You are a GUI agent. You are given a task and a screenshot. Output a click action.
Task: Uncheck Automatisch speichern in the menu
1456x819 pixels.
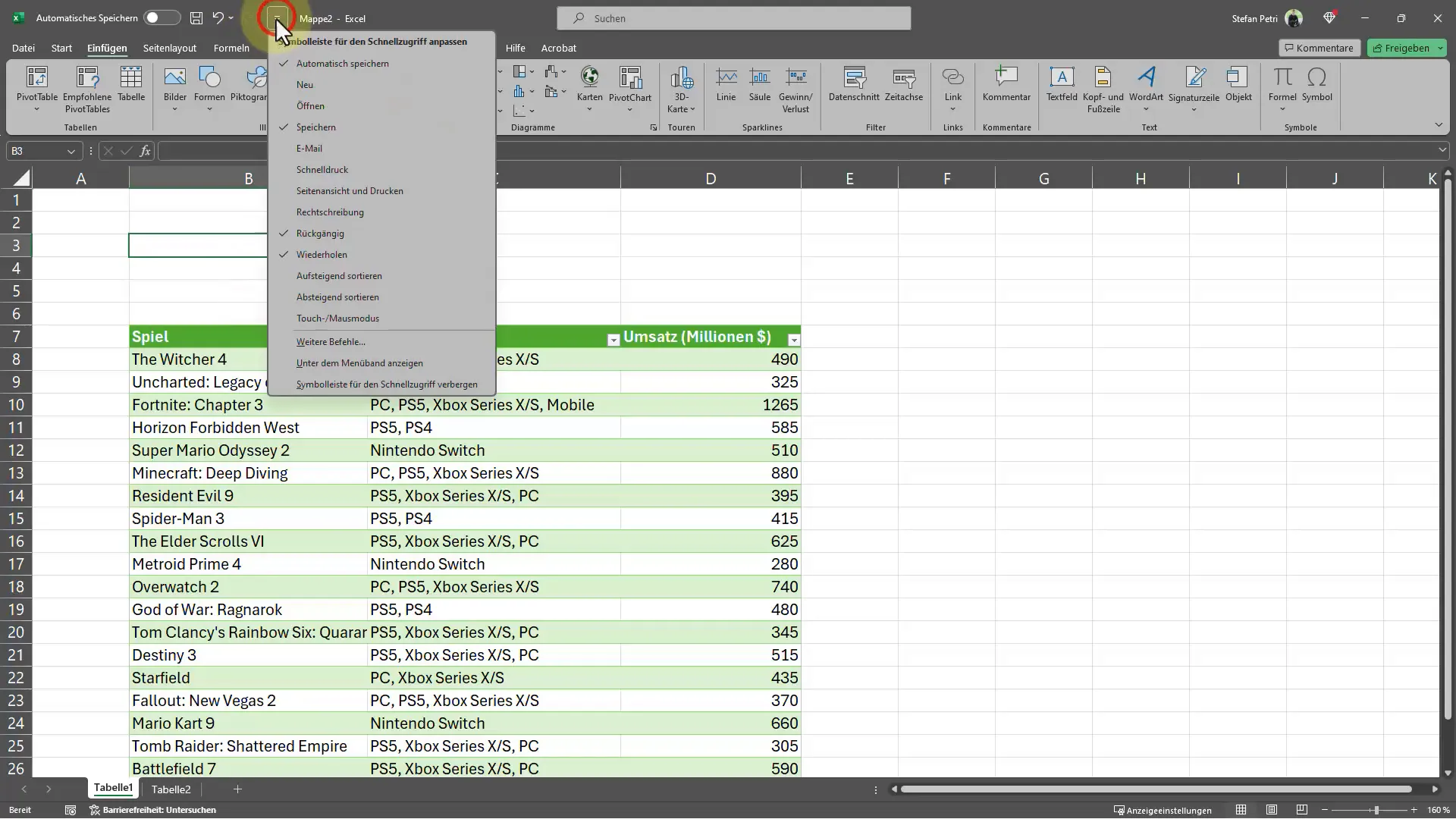tap(381, 64)
